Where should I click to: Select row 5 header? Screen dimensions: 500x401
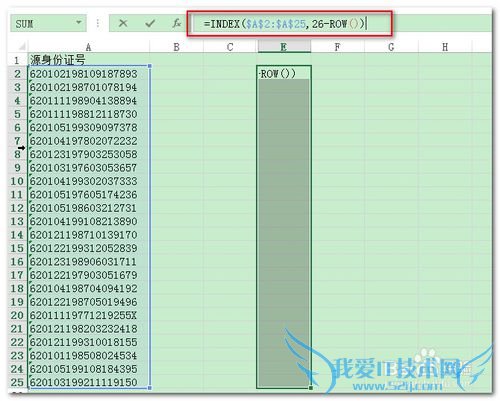point(17,114)
